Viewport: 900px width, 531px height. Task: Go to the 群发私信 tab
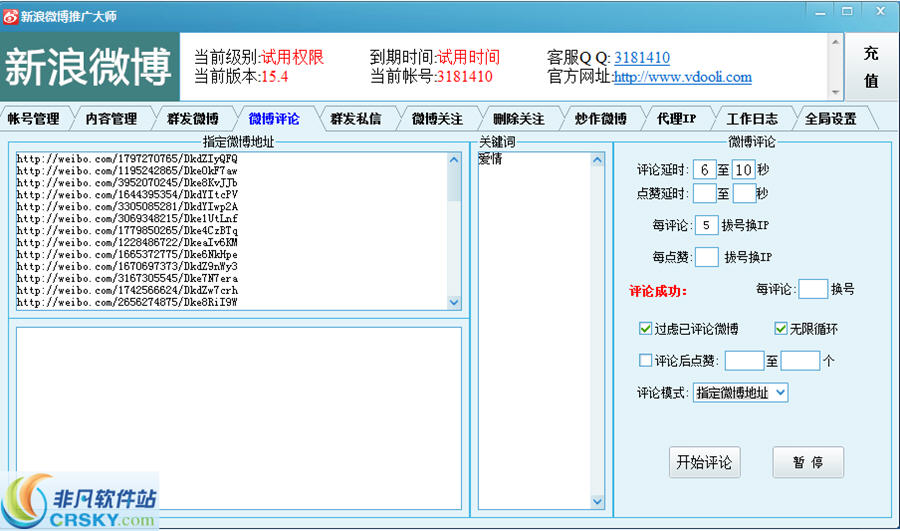coord(356,119)
